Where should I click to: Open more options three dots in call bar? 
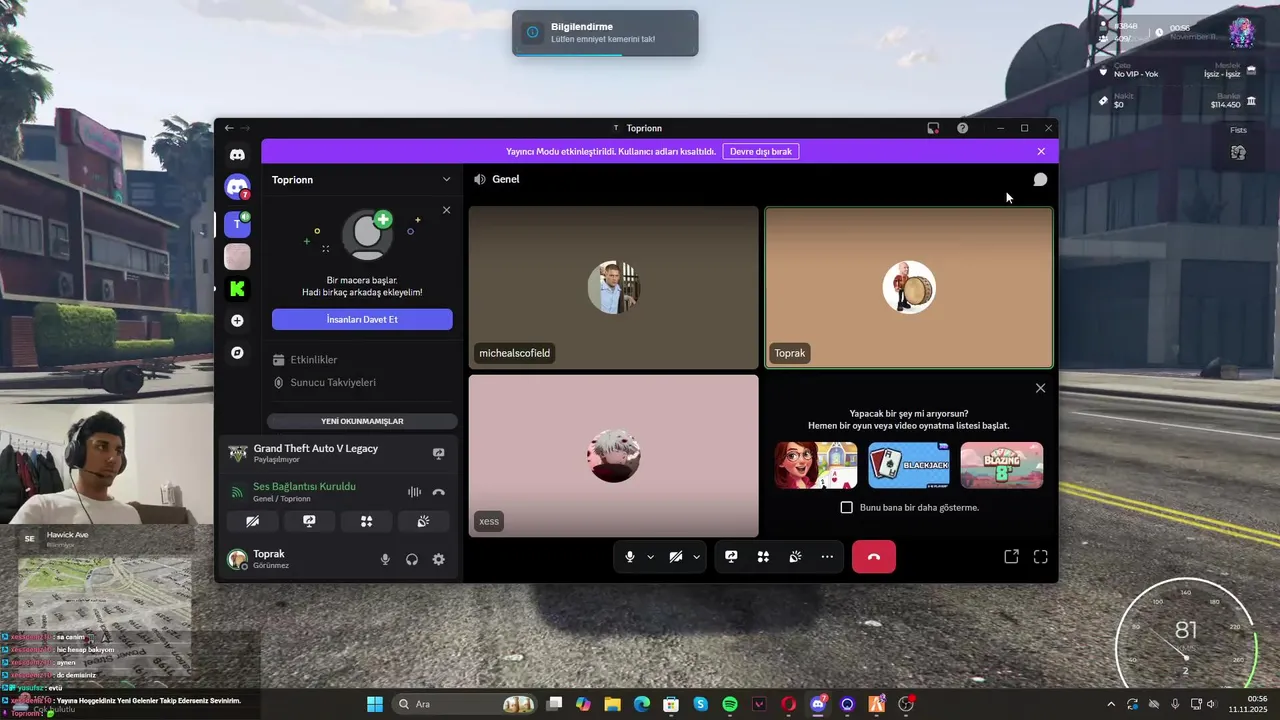coord(827,557)
